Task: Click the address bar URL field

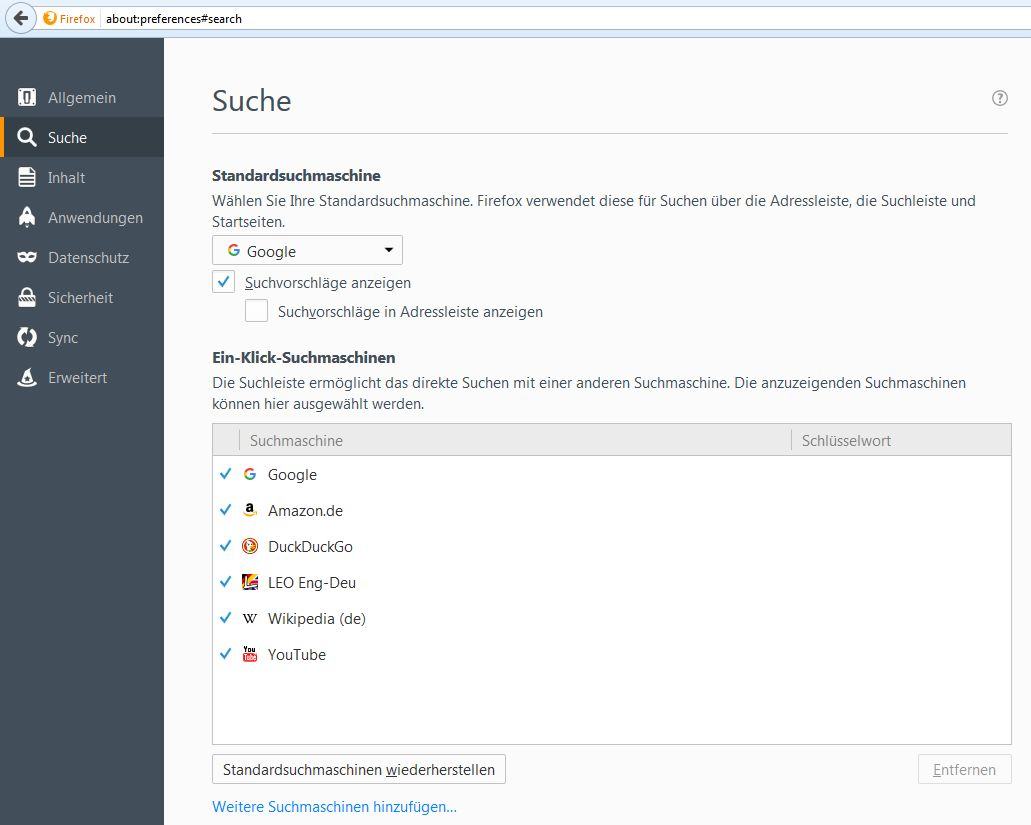Action: tap(565, 18)
